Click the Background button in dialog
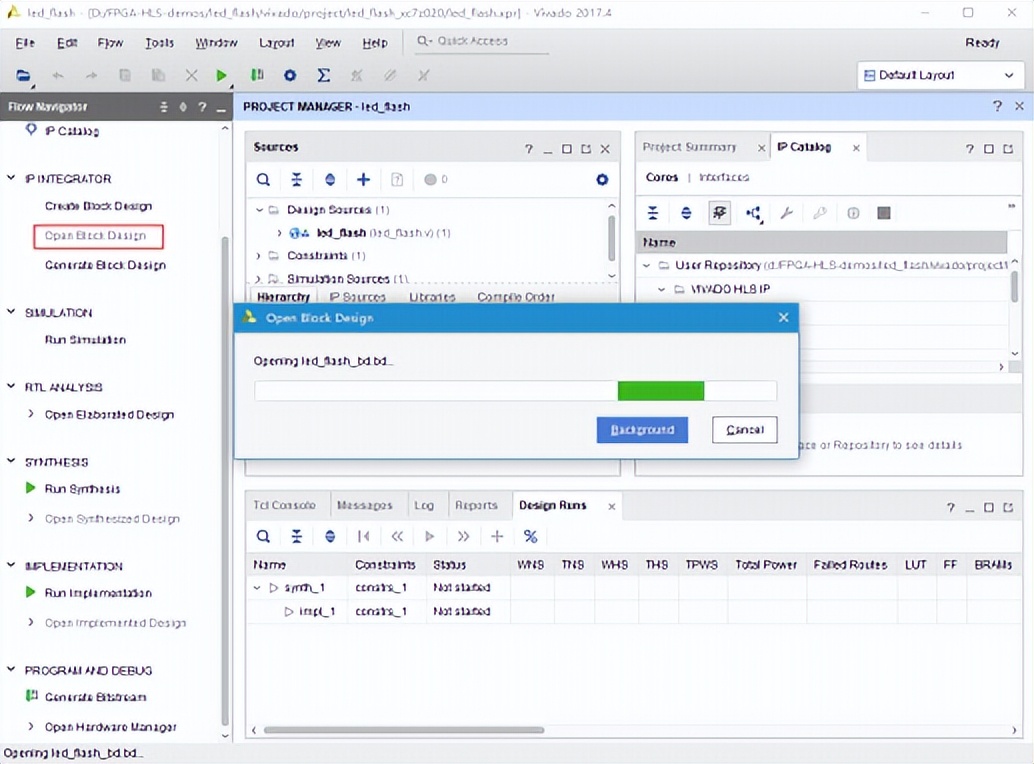The height and width of the screenshot is (764, 1034). click(642, 430)
